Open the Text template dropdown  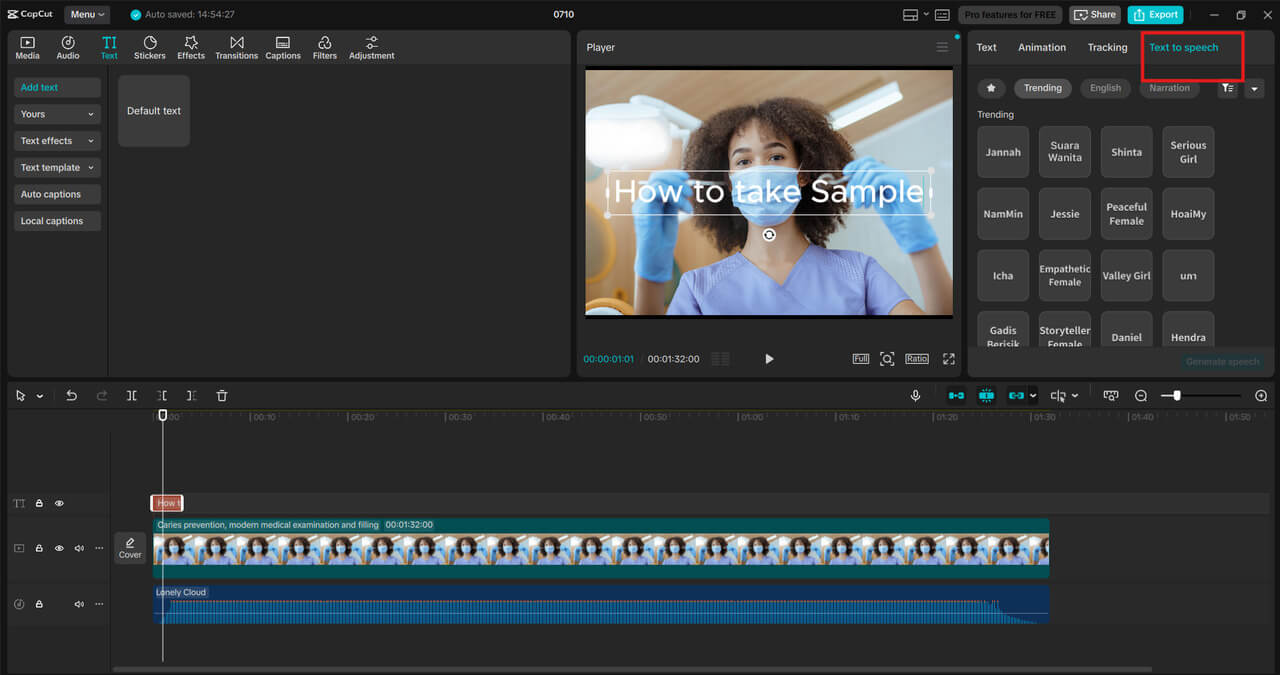point(56,167)
